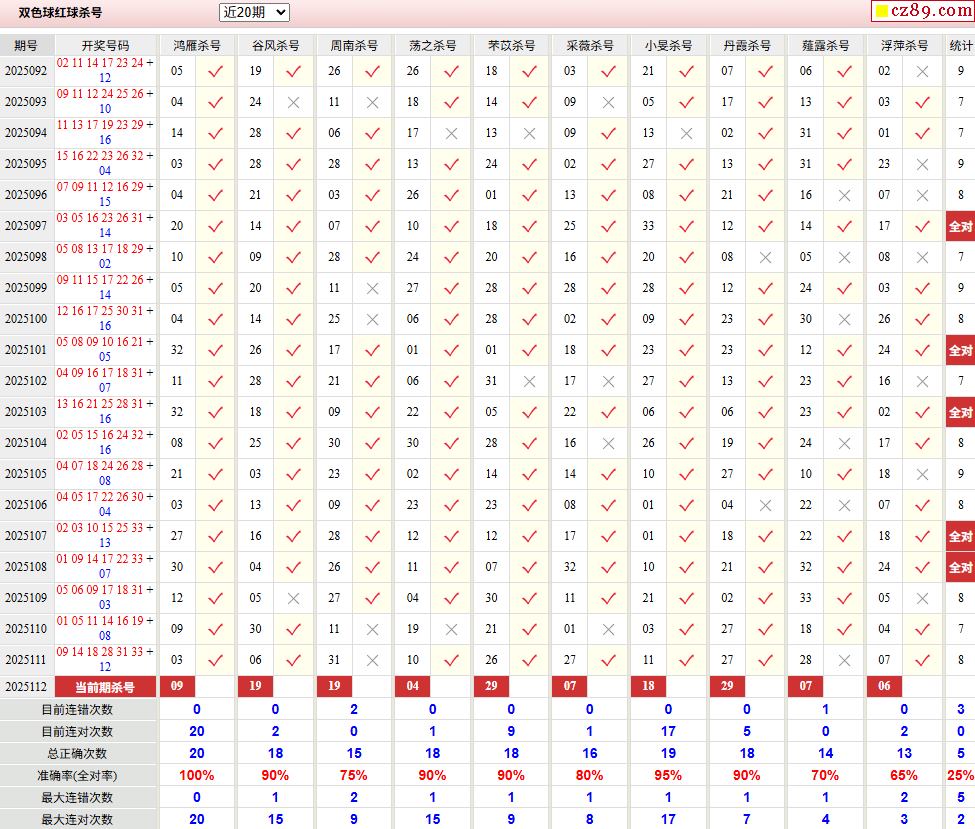975x829 pixels.
Task: Click the cross mark for 荡之杀号 in row 2025094
Action: [451, 133]
